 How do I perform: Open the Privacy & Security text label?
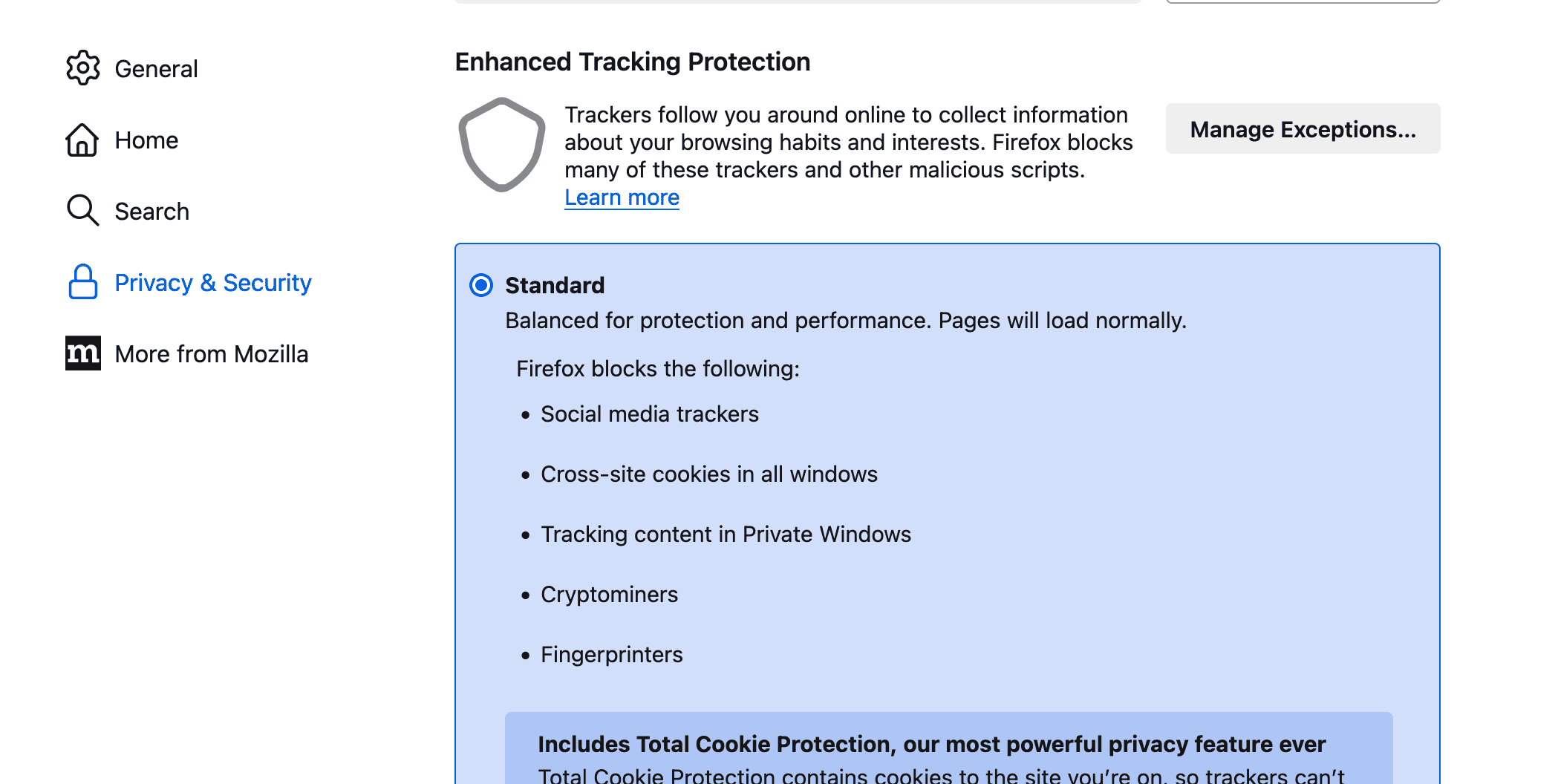pyautogui.click(x=213, y=283)
